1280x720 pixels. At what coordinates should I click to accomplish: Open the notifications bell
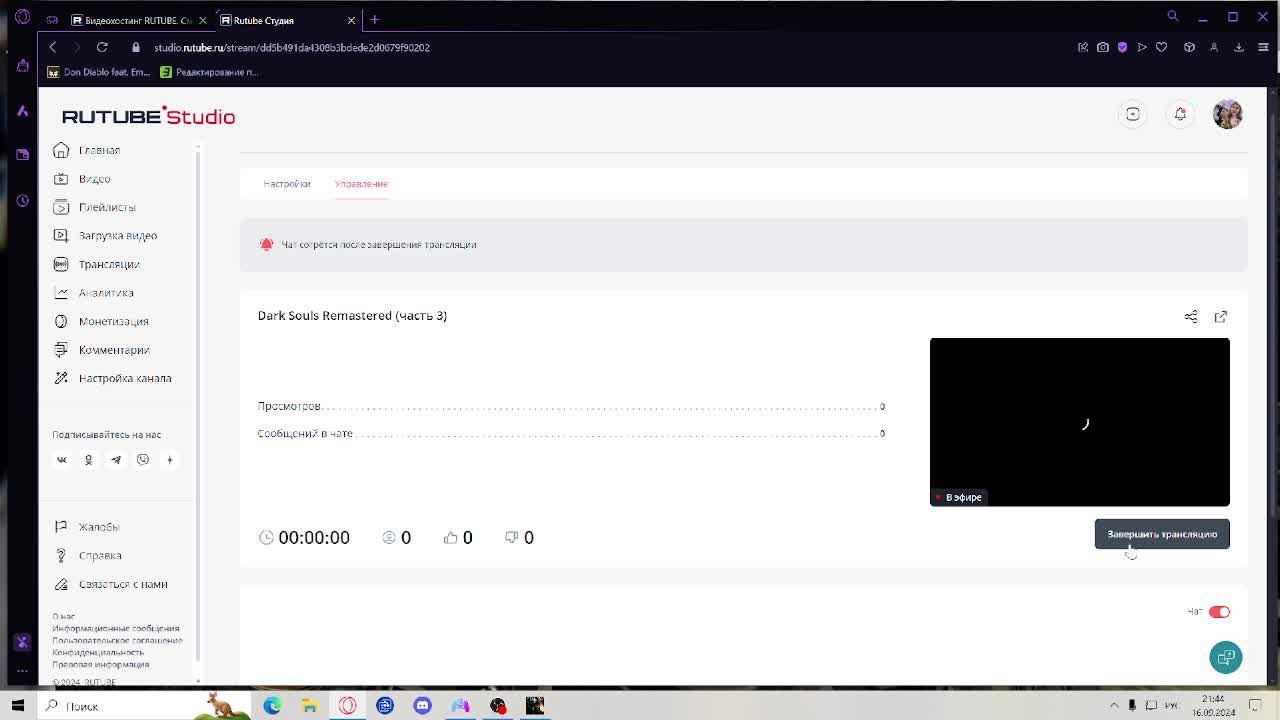tap(1180, 114)
